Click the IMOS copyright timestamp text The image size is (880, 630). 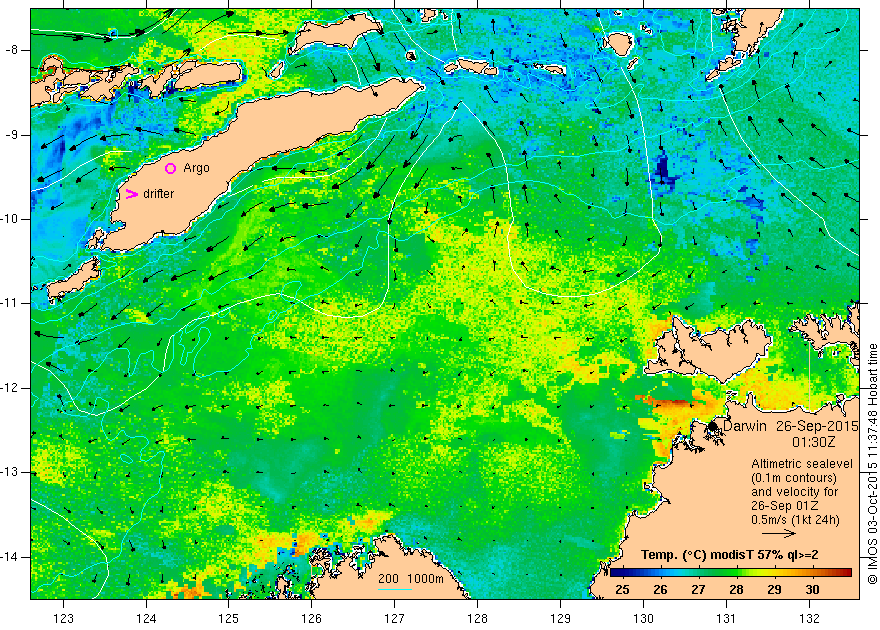point(872,465)
